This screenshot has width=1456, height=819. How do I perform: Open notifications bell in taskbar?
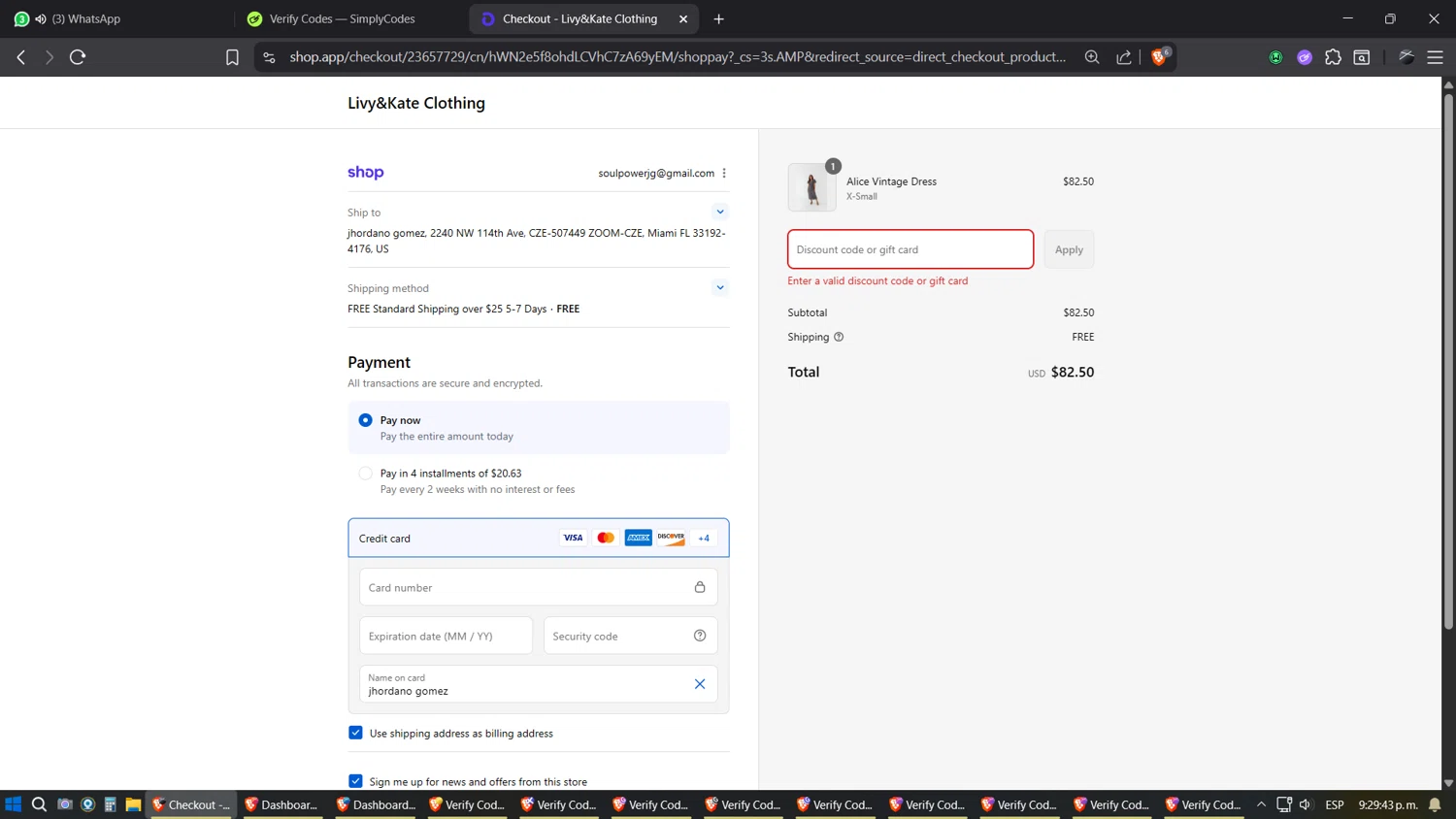click(x=1435, y=804)
